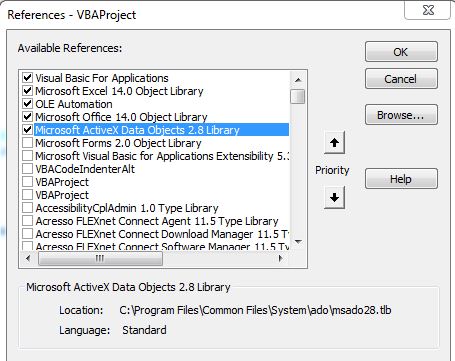Uncheck Visual Basic For Applications reference
This screenshot has width=455, height=361.
pos(27,78)
